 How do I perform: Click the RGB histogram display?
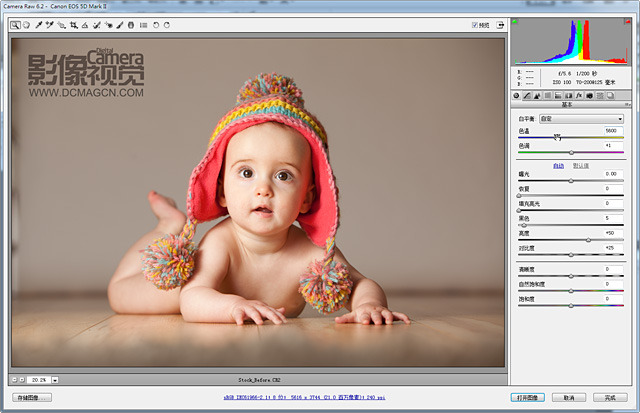pyautogui.click(x=571, y=41)
